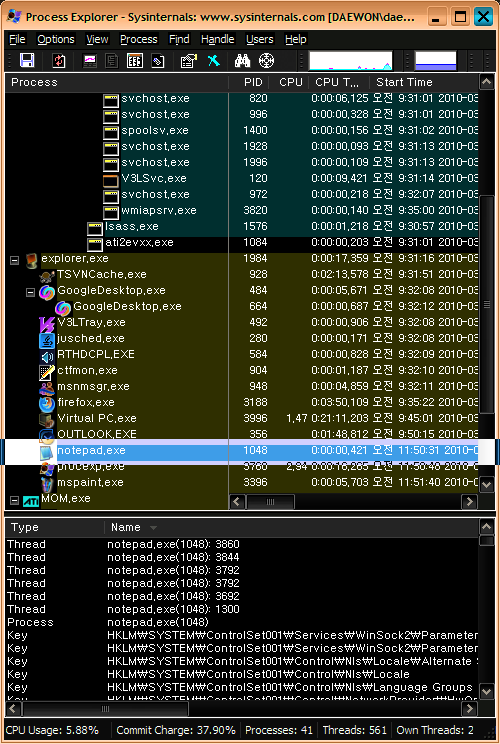Collapse the explorer.exe tree node
500x744 pixels.
pyautogui.click(x=15, y=260)
